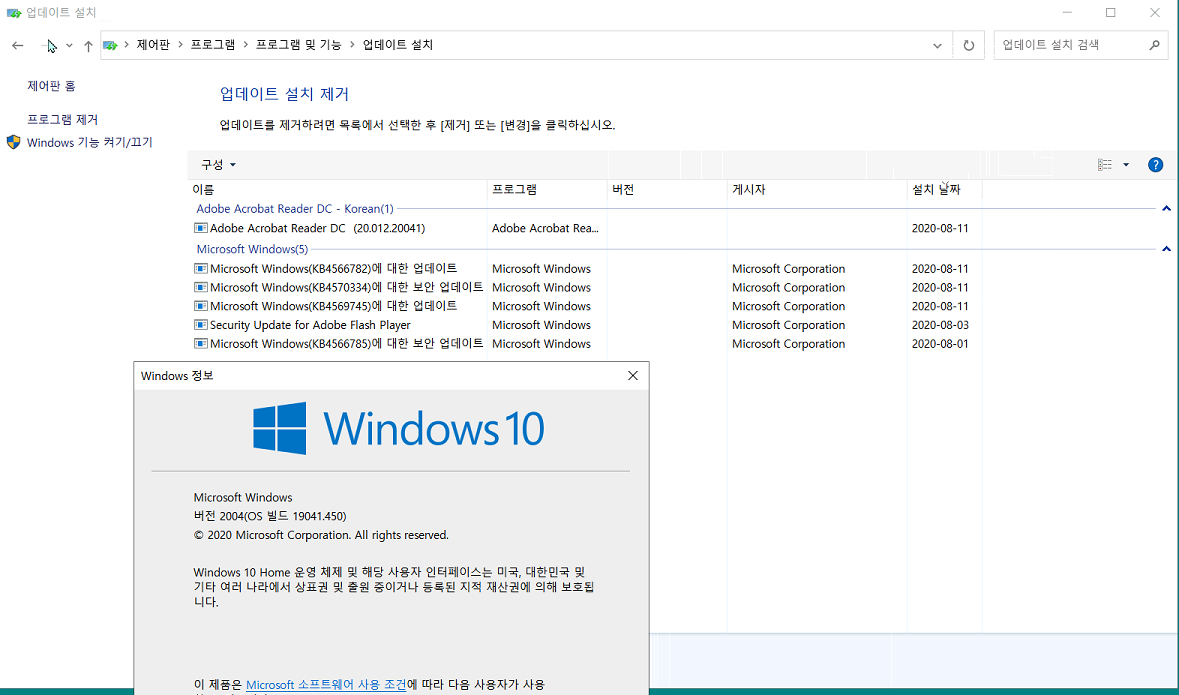Image resolution: width=1179 pixels, height=695 pixels.
Task: Click Adobe Acrobat Rea... program cell
Action: (x=545, y=228)
